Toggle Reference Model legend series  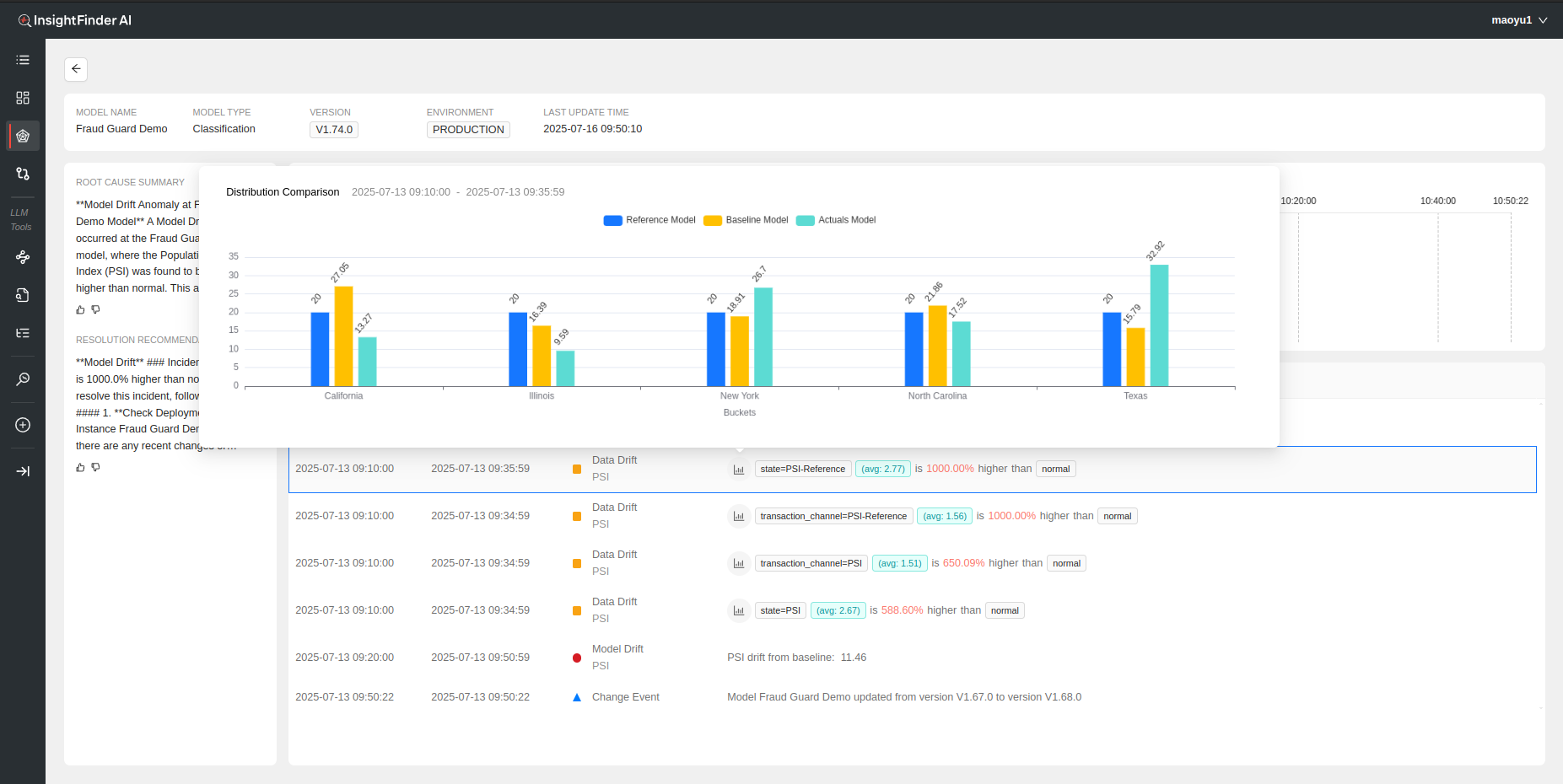pyautogui.click(x=649, y=220)
